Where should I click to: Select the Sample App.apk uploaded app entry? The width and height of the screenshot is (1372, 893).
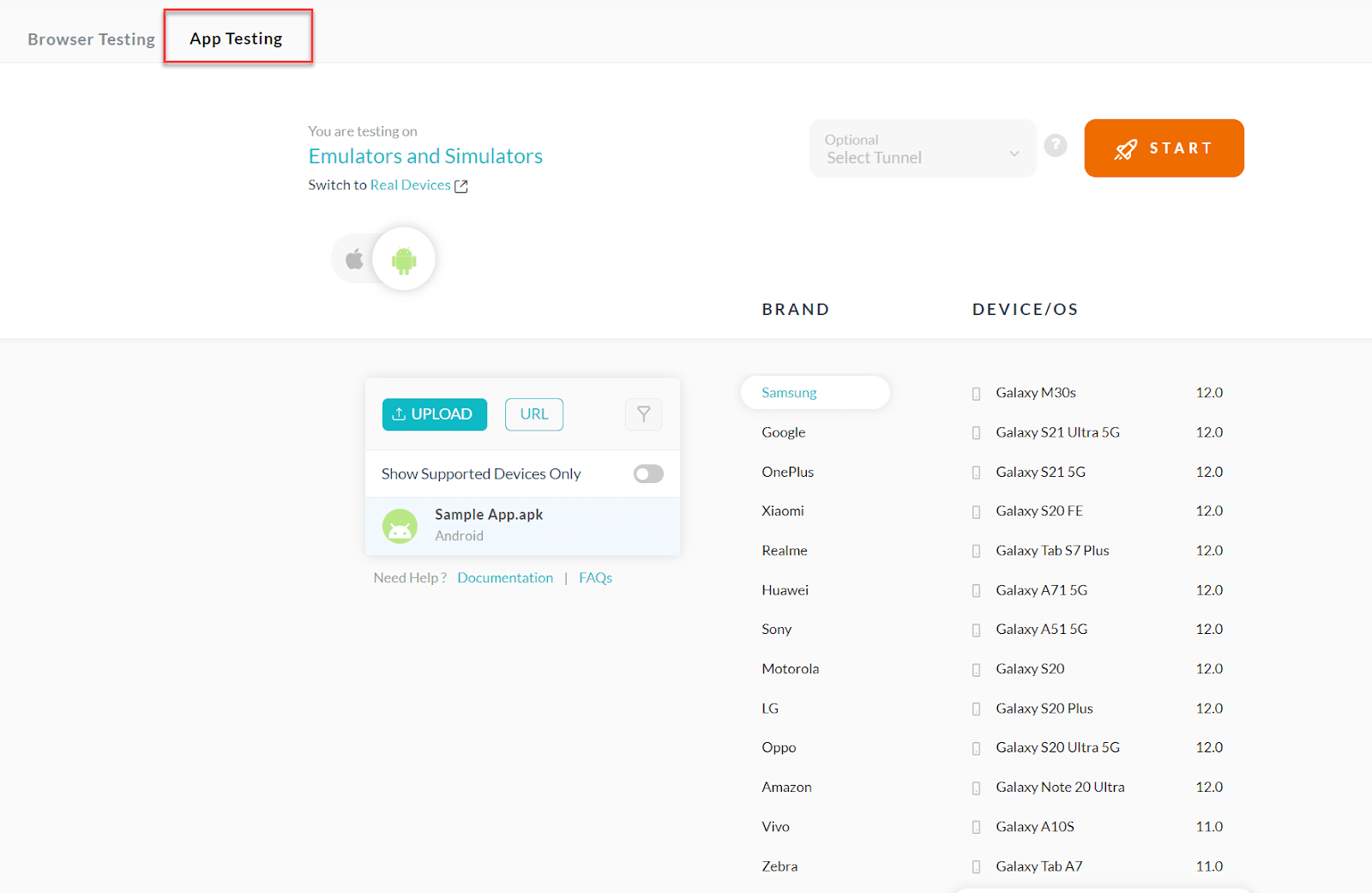point(523,525)
